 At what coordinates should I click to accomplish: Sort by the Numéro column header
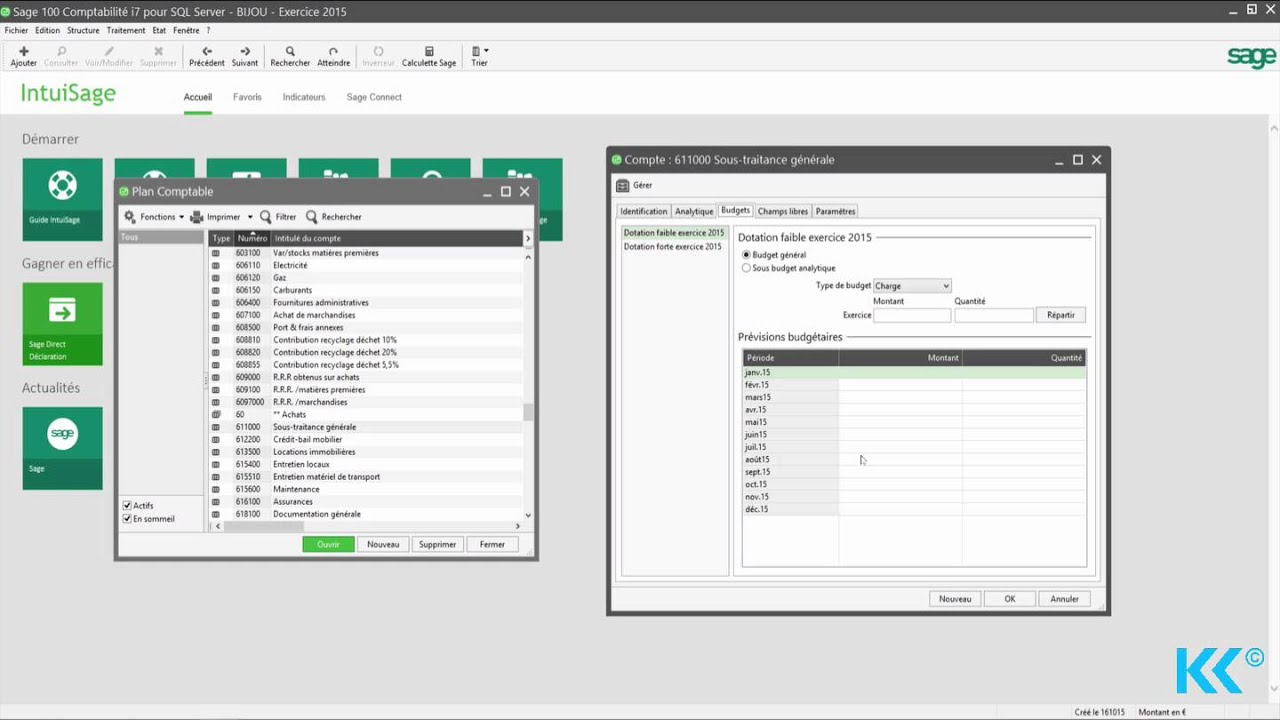pos(252,238)
